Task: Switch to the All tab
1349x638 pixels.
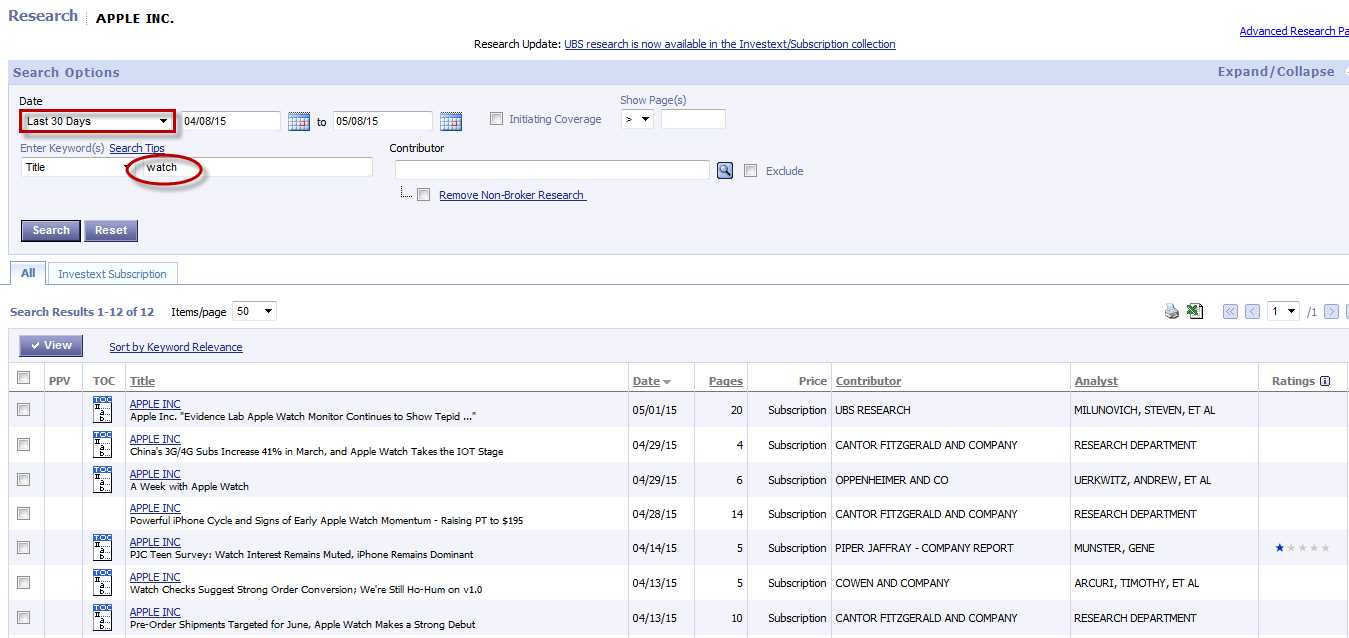Action: (x=28, y=273)
